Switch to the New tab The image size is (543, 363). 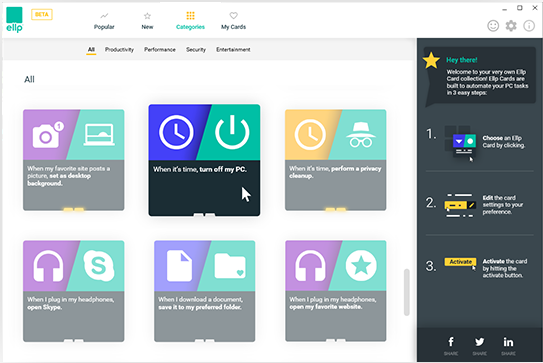(147, 21)
